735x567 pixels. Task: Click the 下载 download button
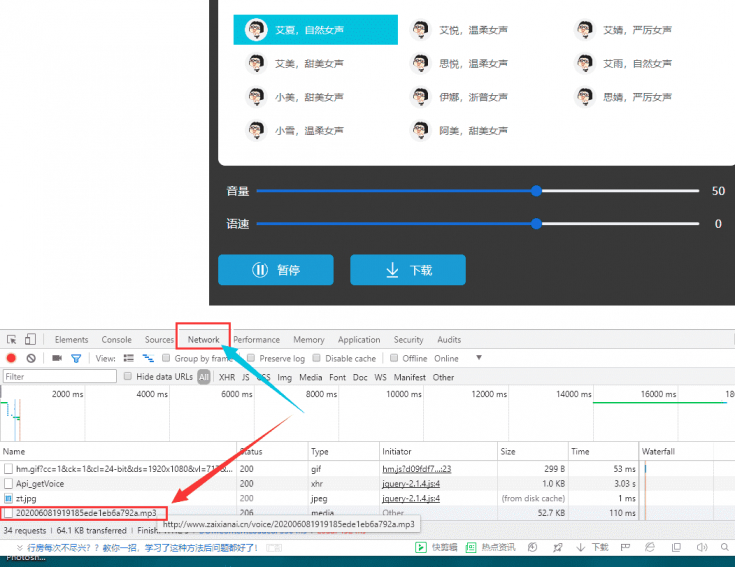coord(408,270)
